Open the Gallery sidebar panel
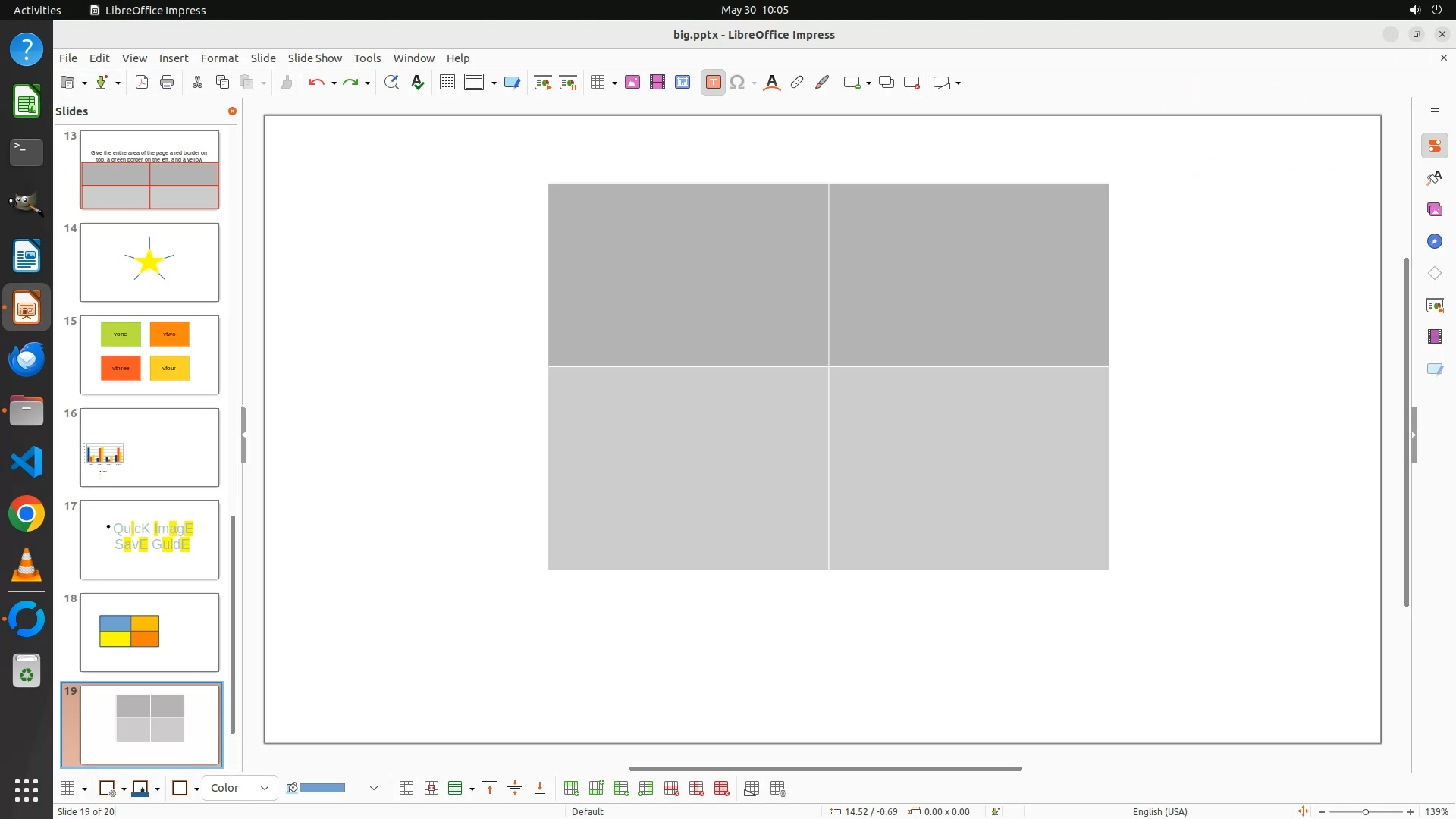1456x819 pixels. pos(1434,209)
